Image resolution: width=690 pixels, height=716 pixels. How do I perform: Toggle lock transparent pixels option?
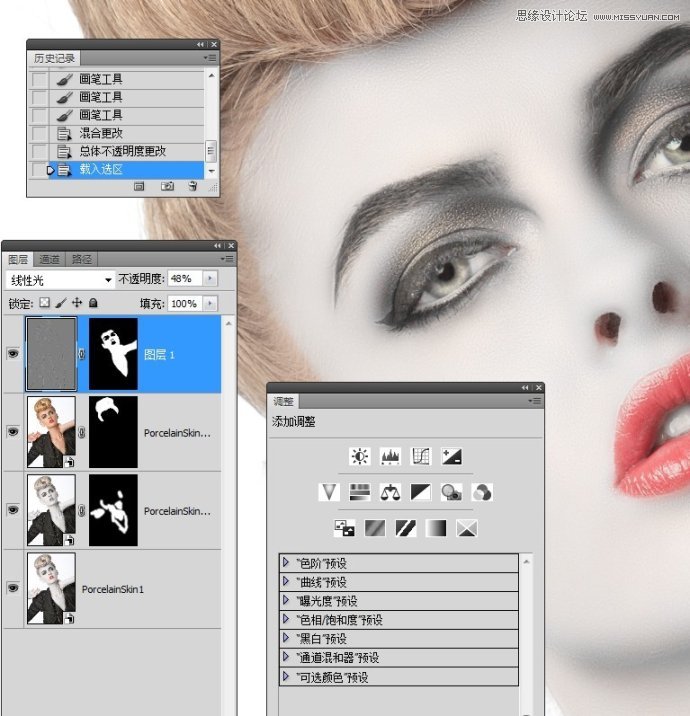[44, 303]
